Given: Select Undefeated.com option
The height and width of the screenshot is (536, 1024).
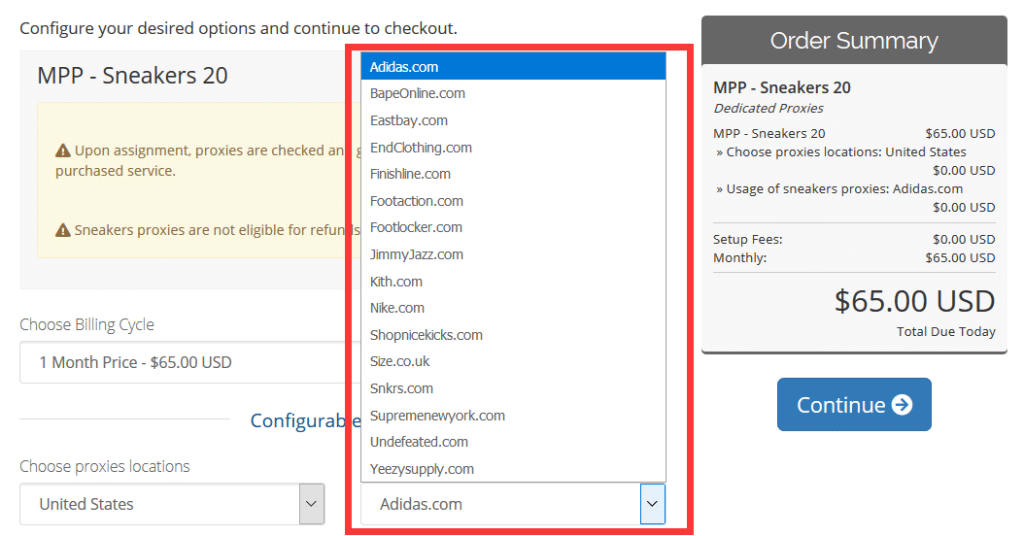Looking at the screenshot, I should point(513,442).
